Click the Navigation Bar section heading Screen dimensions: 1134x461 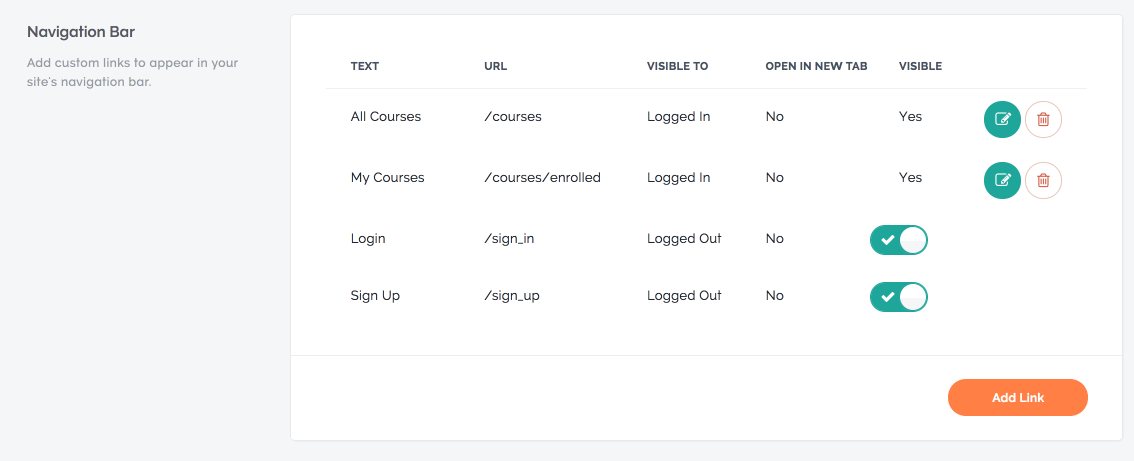click(81, 32)
